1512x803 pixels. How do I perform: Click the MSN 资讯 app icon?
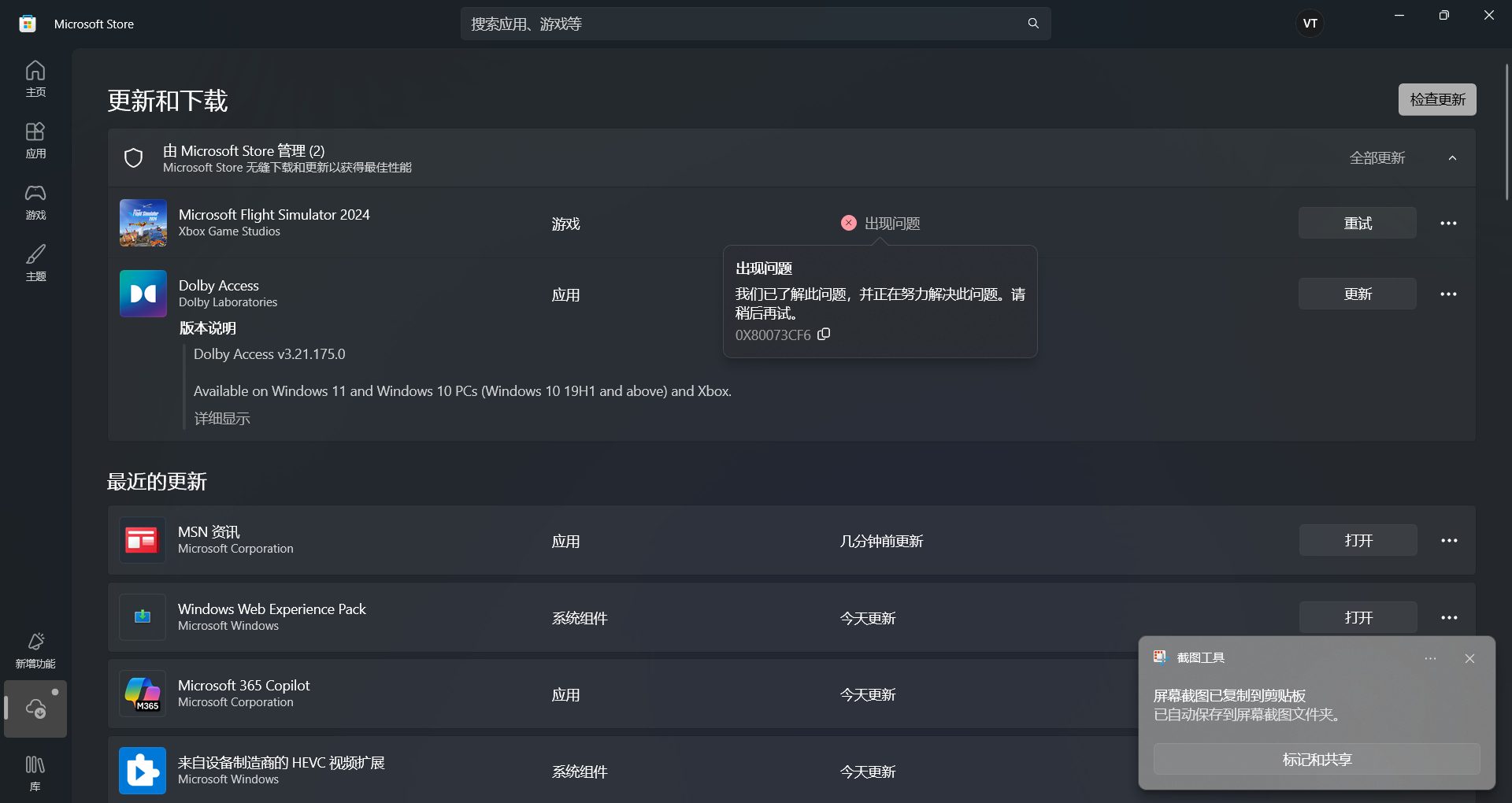point(143,540)
